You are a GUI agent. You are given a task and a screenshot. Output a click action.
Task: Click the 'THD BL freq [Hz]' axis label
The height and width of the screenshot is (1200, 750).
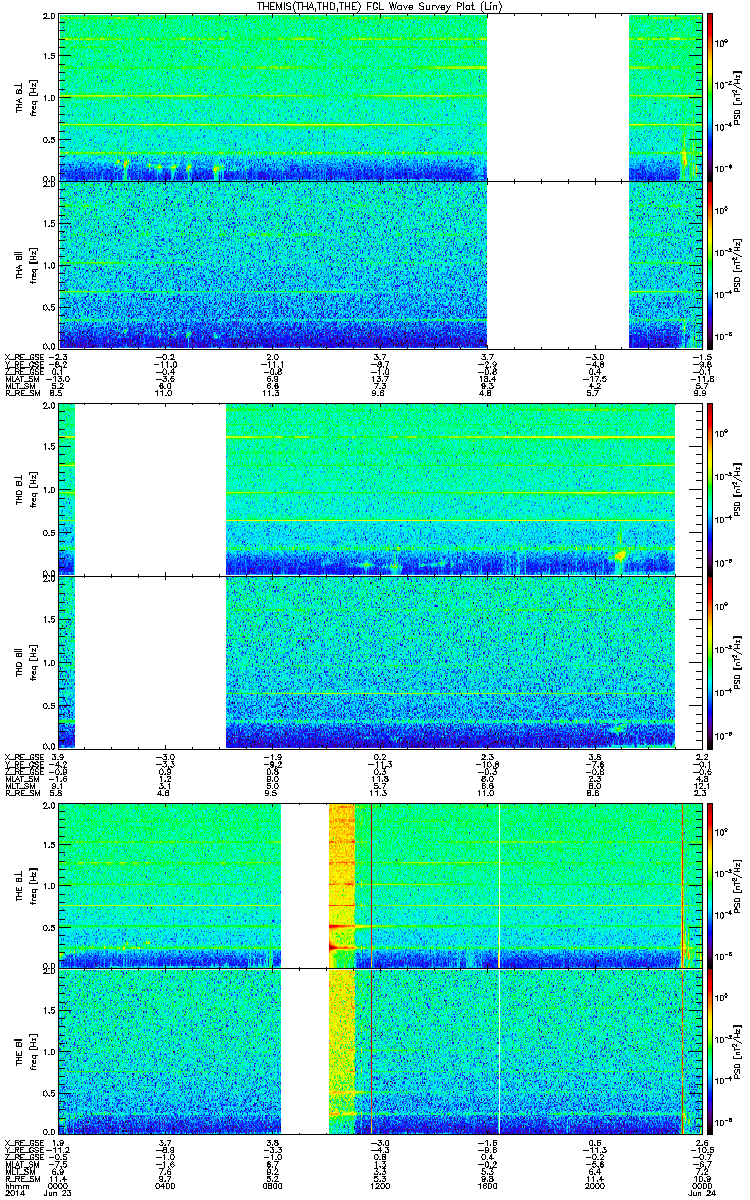tap(25, 488)
